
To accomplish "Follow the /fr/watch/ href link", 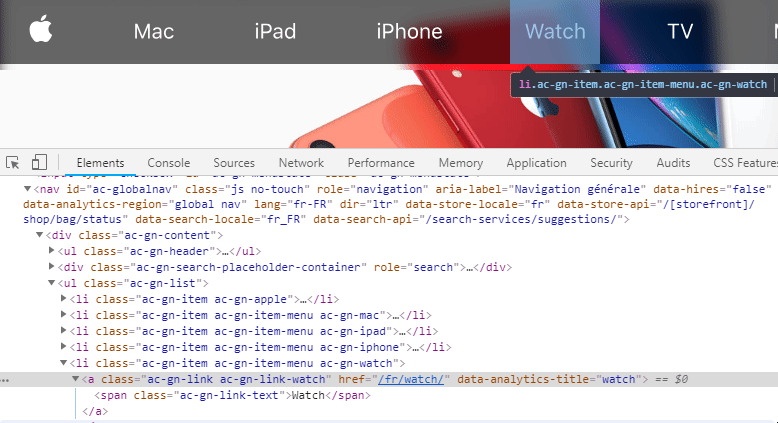I will (413, 380).
